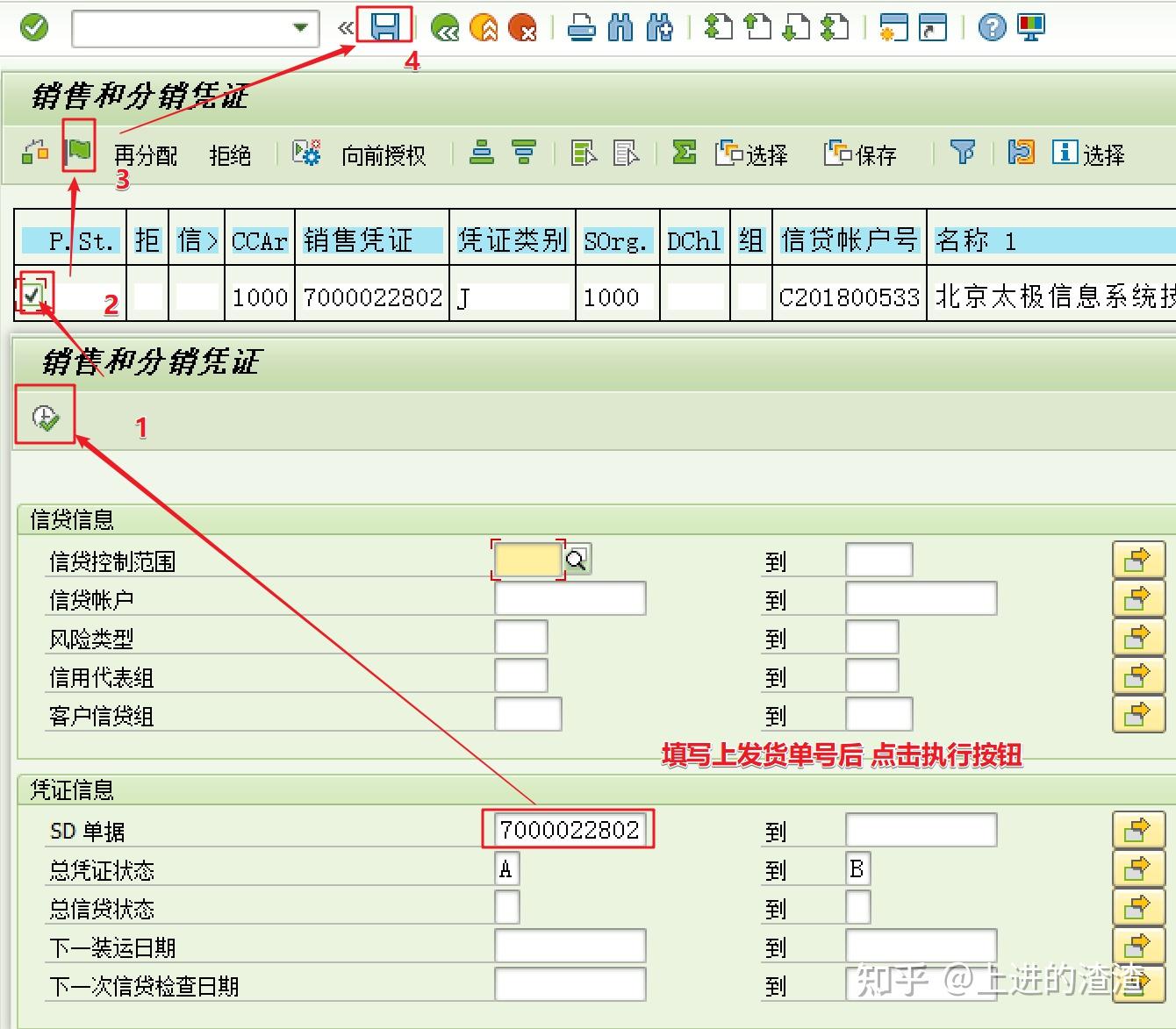Click the filter icon in the application toolbar
Screen dimensions: 1176x1029
[x=963, y=153]
